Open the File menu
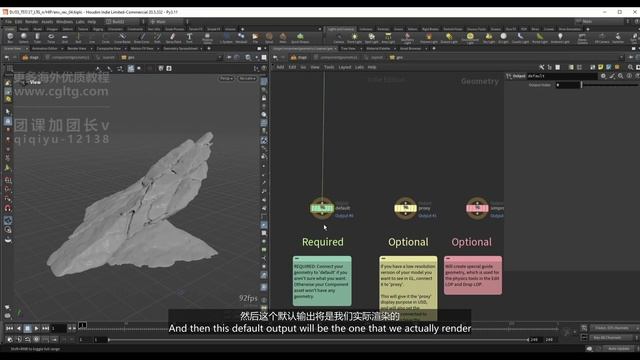The height and width of the screenshot is (360, 640). coord(9,22)
